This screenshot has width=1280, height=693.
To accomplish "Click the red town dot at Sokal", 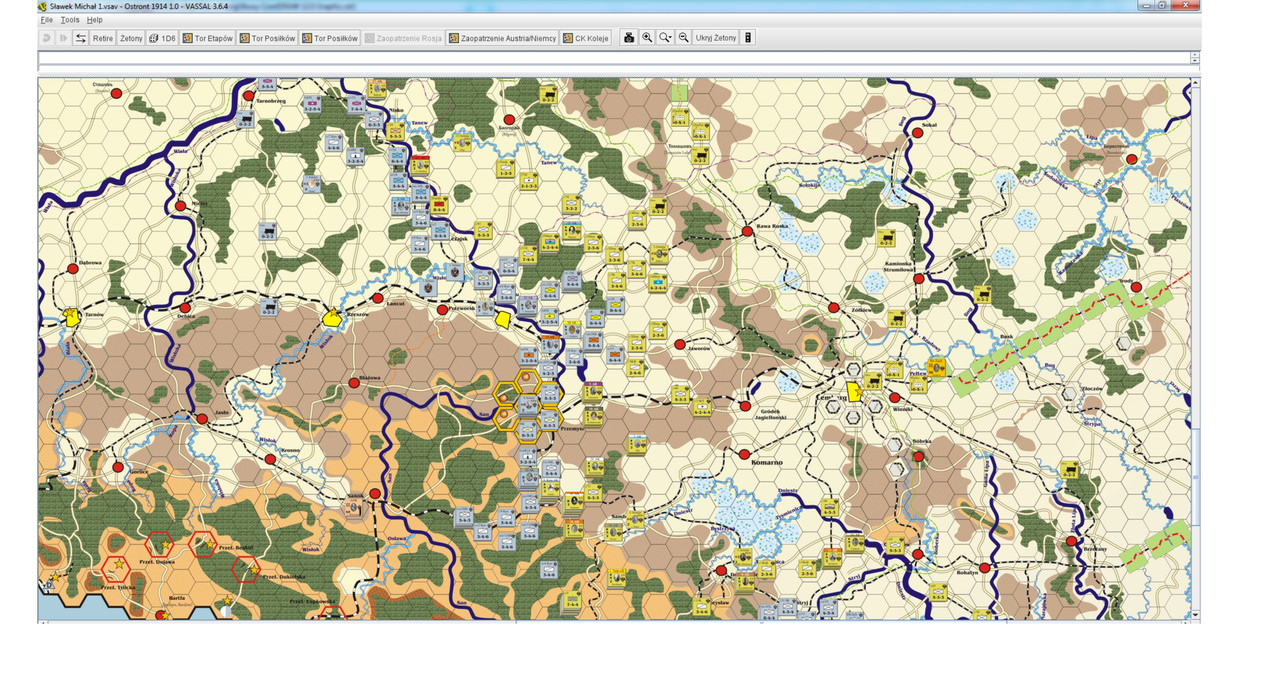I will coord(917,132).
